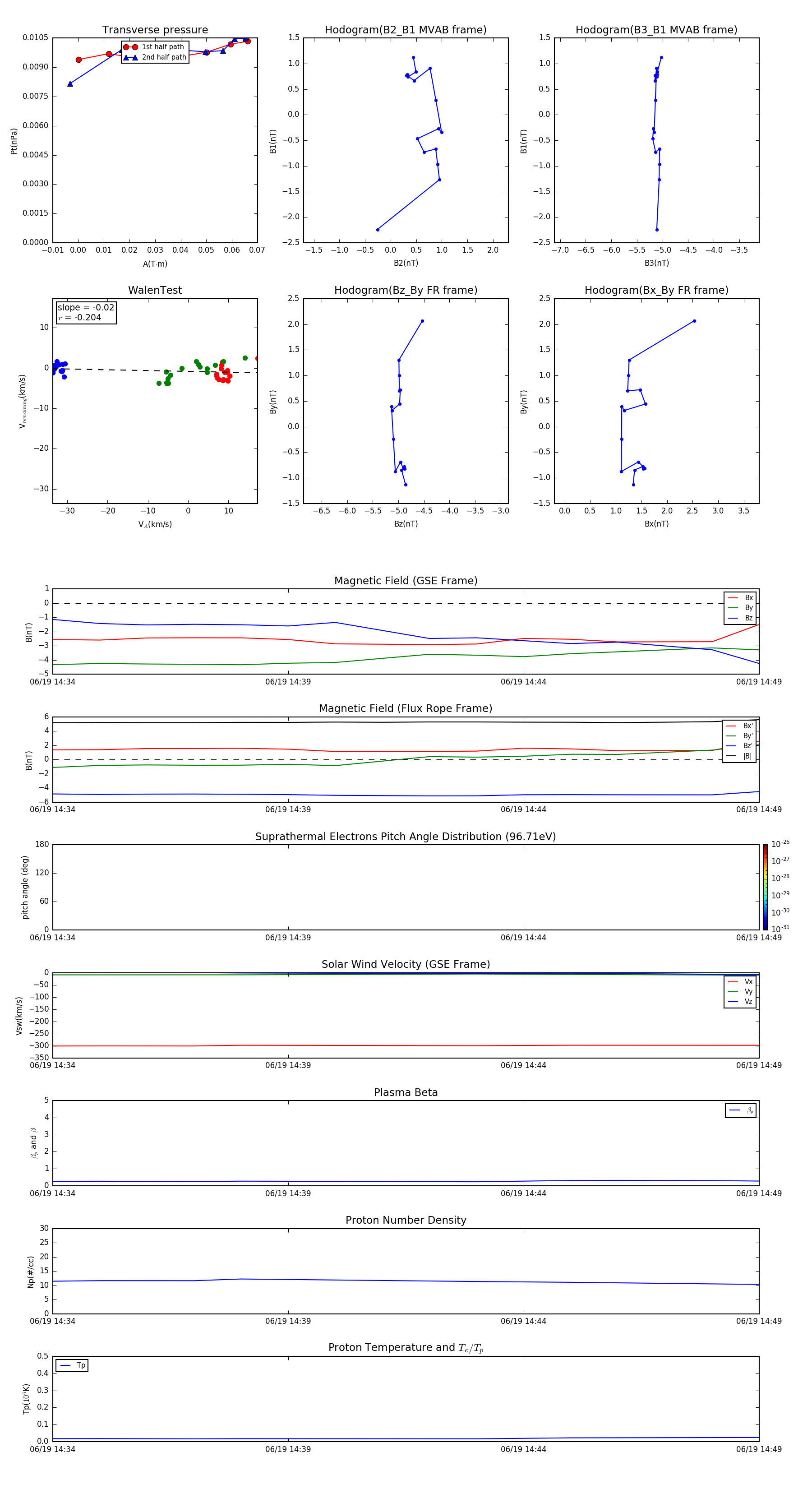Image resolution: width=812 pixels, height=1489 pixels.
Task: Click the 'Proton Number Density' title
Action: click(x=406, y=1220)
